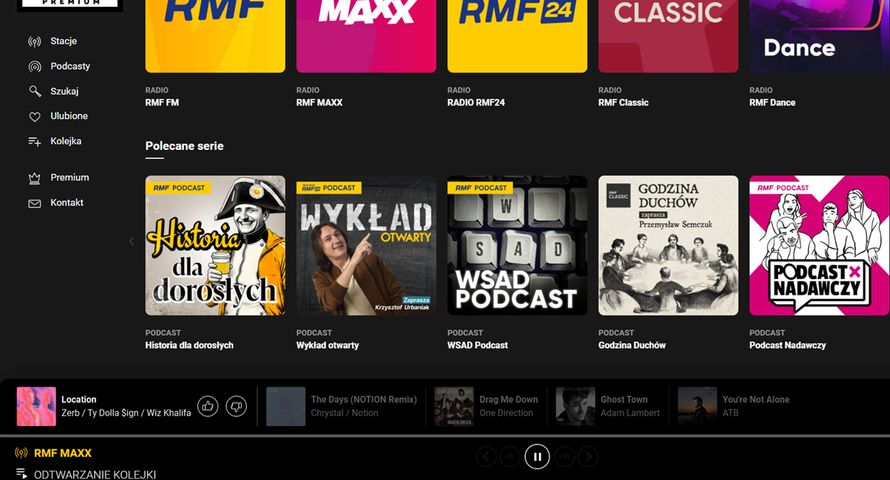Skip to the previous track

coord(486,456)
